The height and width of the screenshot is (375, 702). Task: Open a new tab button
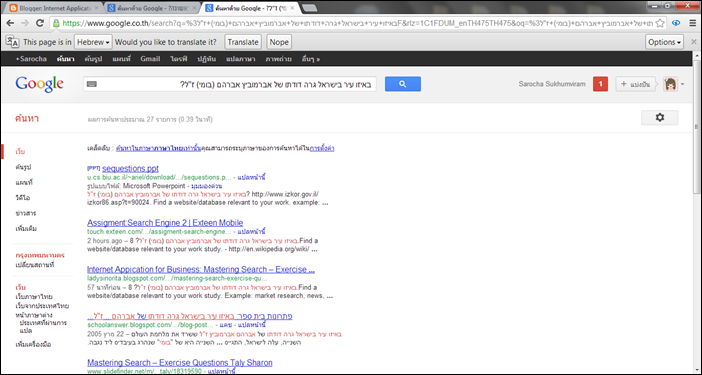click(x=309, y=8)
